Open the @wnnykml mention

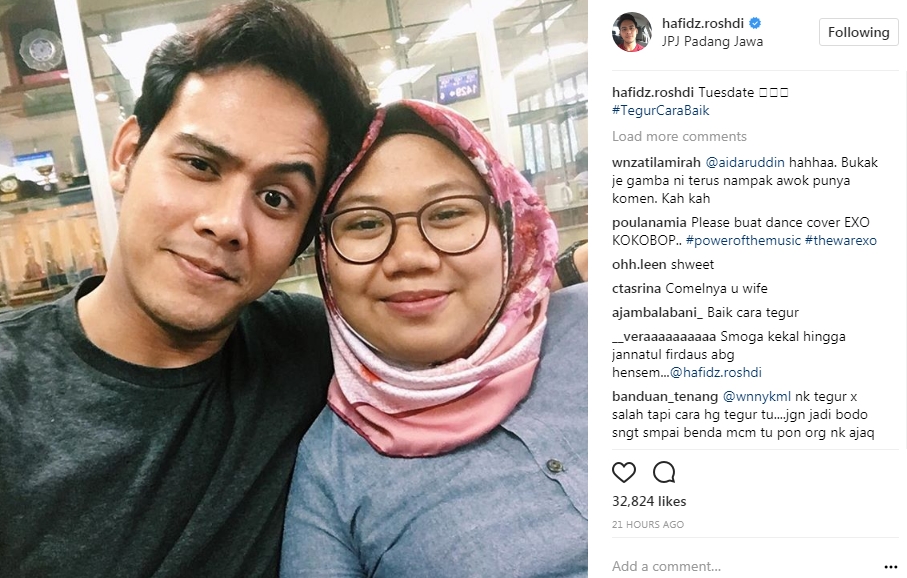[757, 396]
